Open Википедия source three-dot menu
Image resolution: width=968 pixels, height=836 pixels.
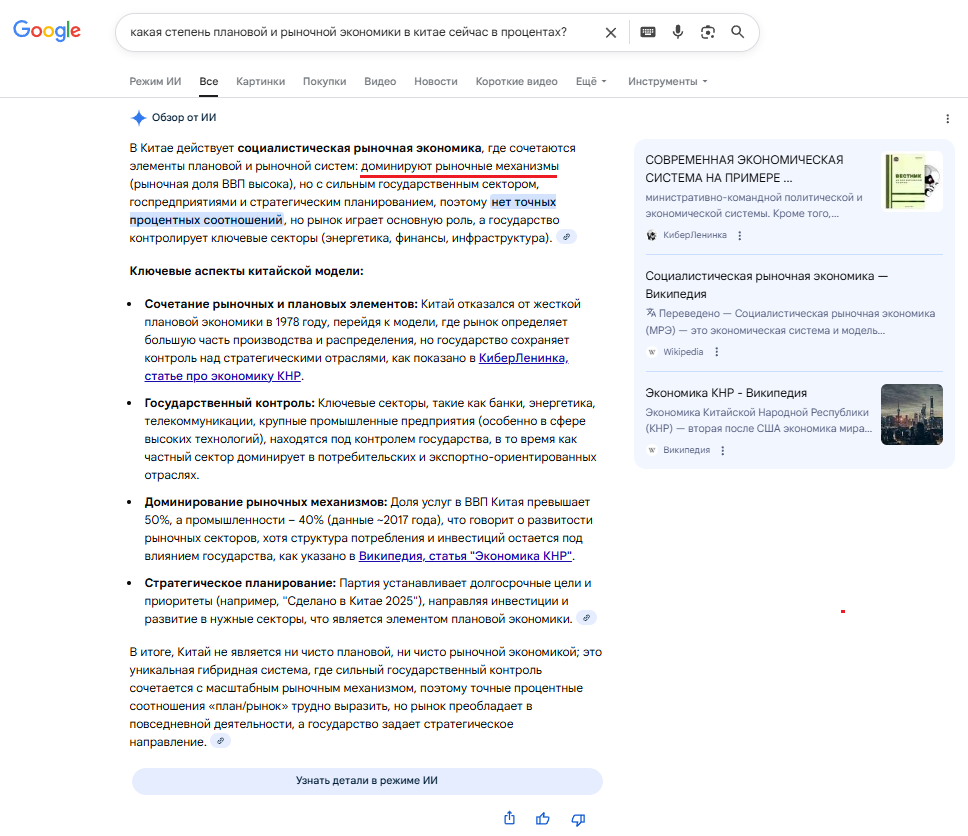pyautogui.click(x=722, y=450)
